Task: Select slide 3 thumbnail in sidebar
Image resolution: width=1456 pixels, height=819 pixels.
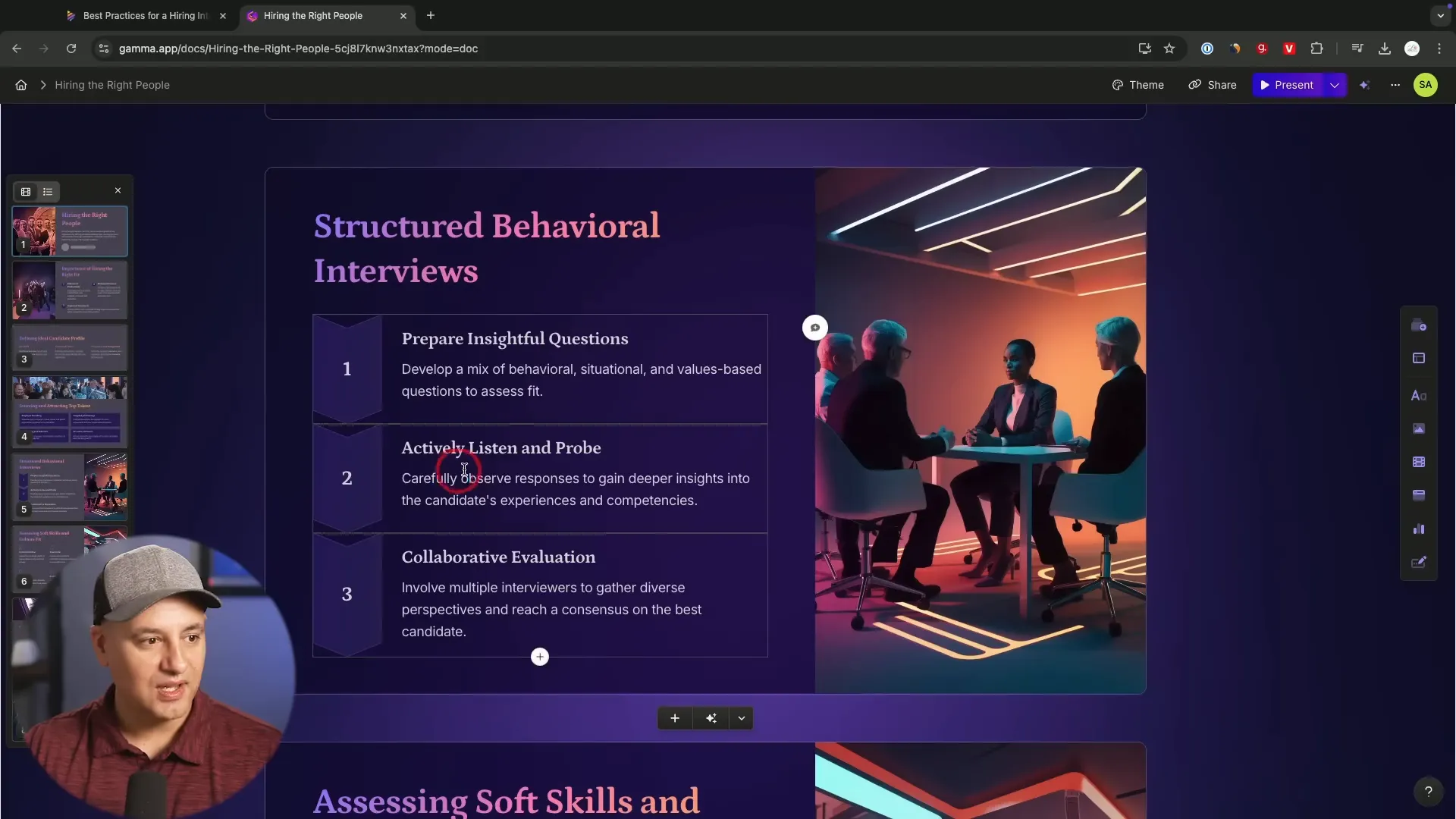Action: 70,347
